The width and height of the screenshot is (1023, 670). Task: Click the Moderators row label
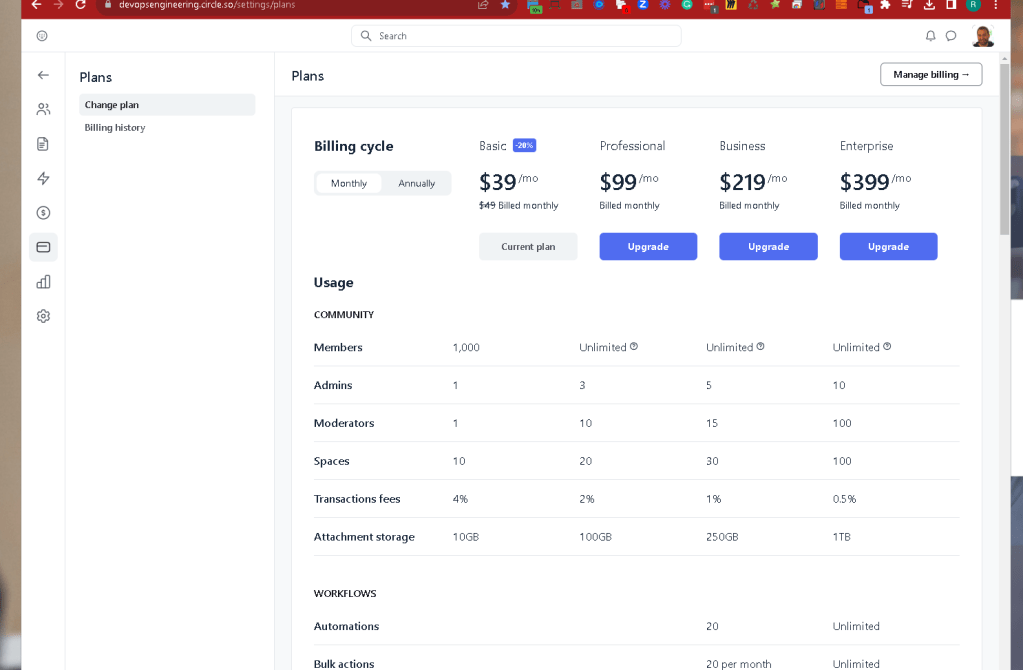click(344, 423)
